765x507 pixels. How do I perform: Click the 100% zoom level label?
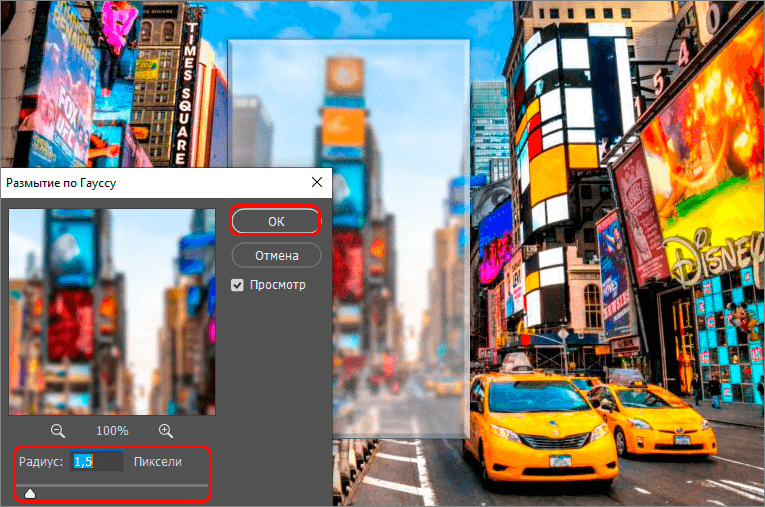tap(112, 430)
